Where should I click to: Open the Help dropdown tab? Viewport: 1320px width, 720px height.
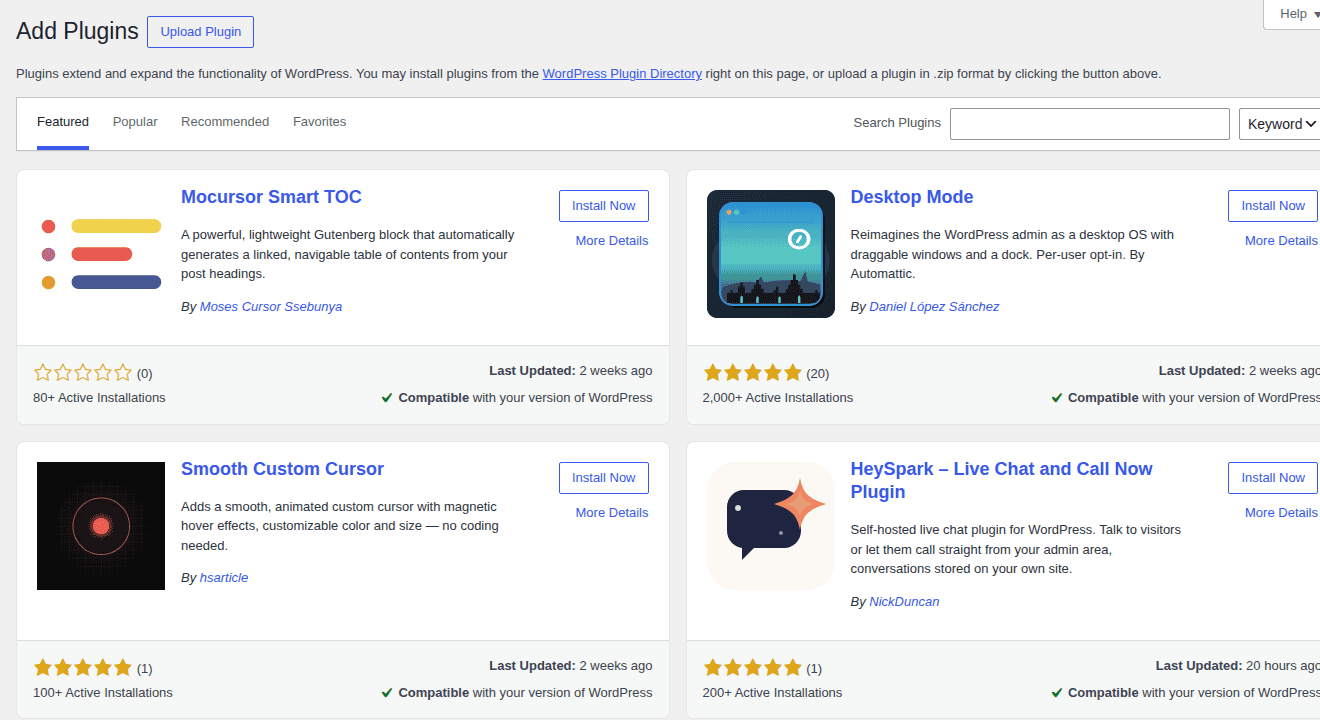point(1292,14)
